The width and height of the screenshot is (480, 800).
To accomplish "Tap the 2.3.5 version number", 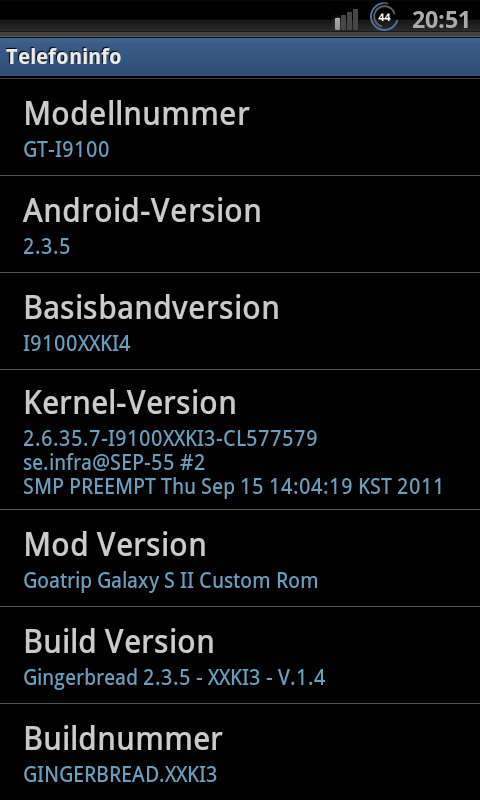I will click(x=46, y=246).
